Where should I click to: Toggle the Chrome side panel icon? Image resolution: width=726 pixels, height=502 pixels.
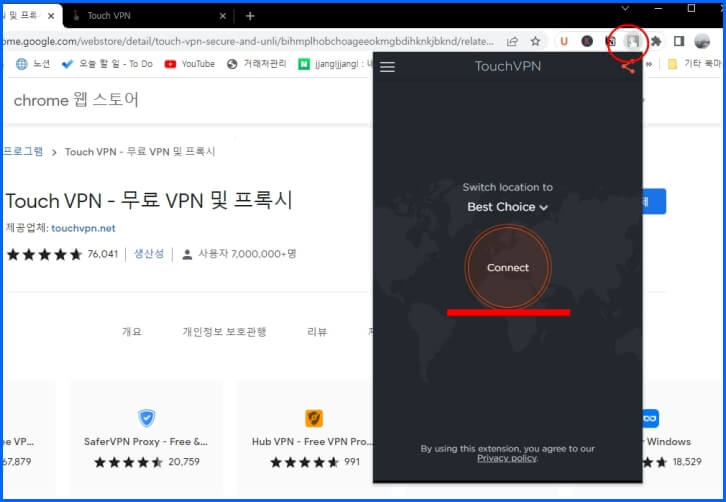[x=679, y=41]
